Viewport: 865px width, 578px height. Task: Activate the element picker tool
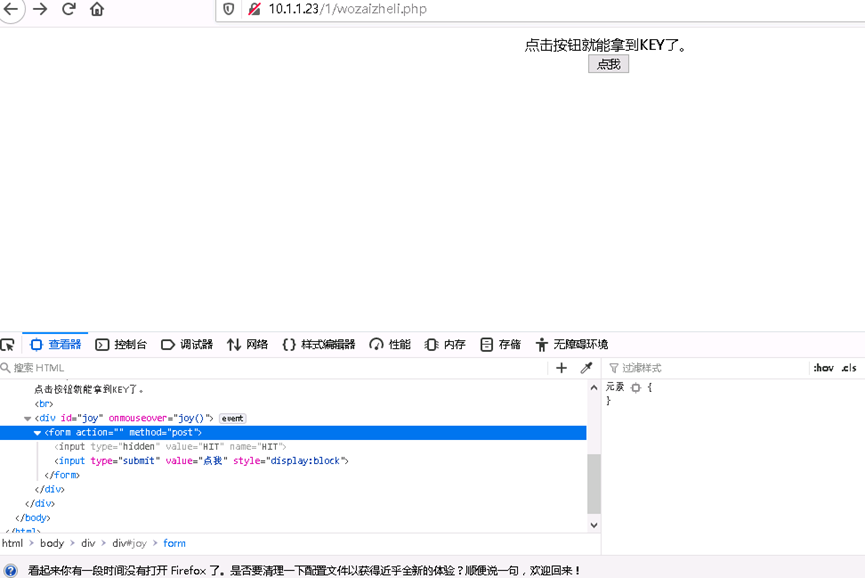[8, 343]
